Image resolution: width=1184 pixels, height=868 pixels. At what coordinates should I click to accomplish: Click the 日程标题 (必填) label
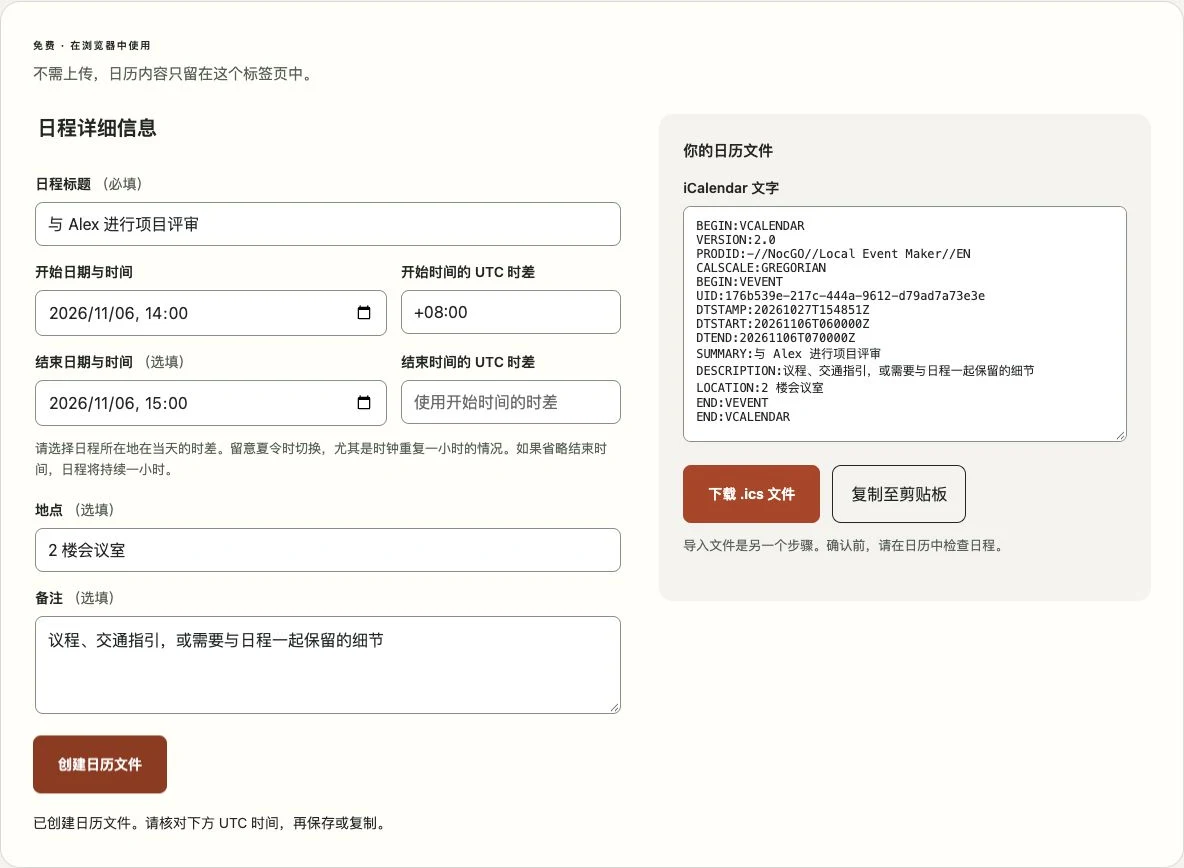coord(88,183)
